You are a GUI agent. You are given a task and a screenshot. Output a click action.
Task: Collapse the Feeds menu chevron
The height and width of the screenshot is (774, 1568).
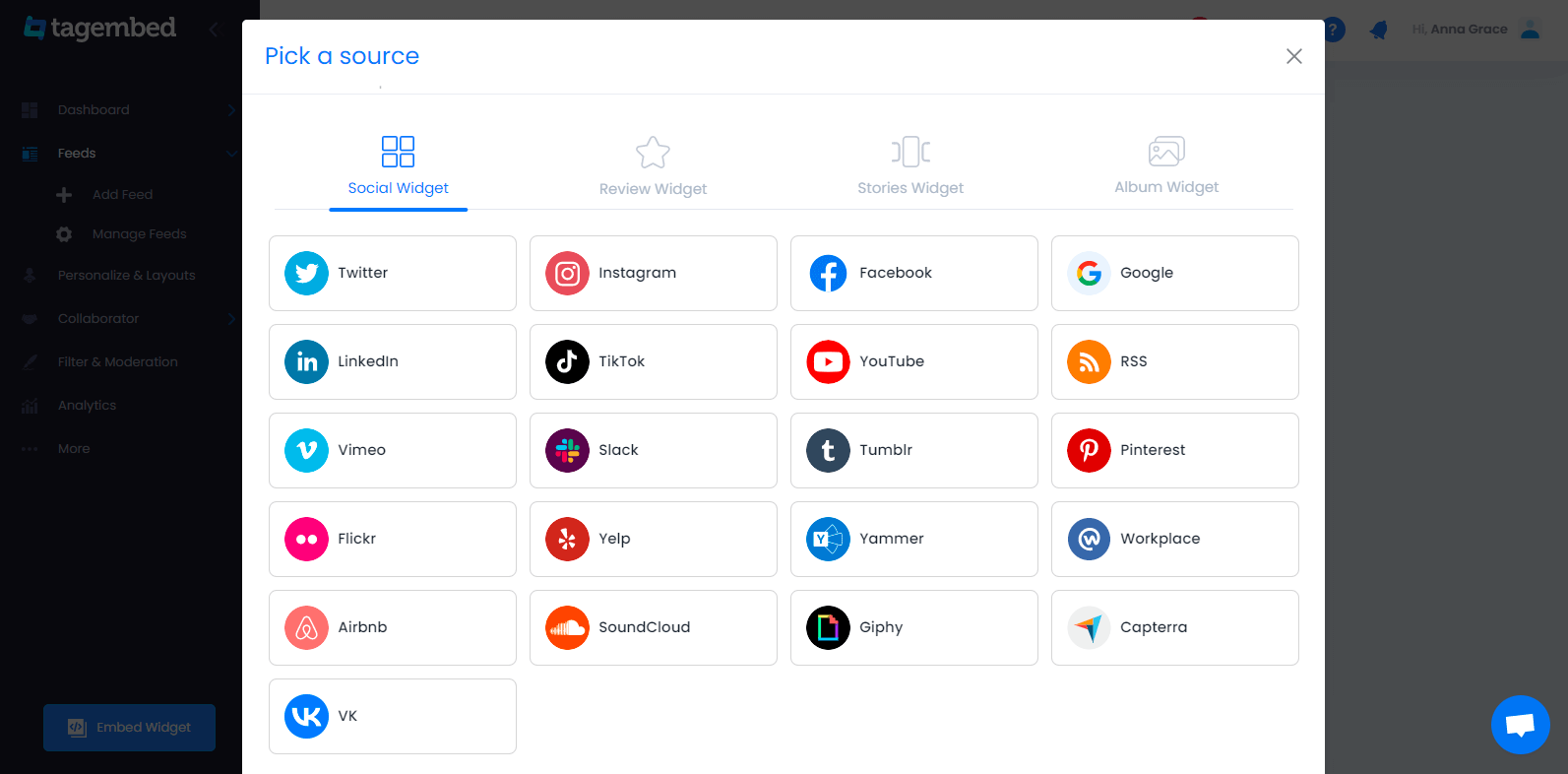pos(231,153)
